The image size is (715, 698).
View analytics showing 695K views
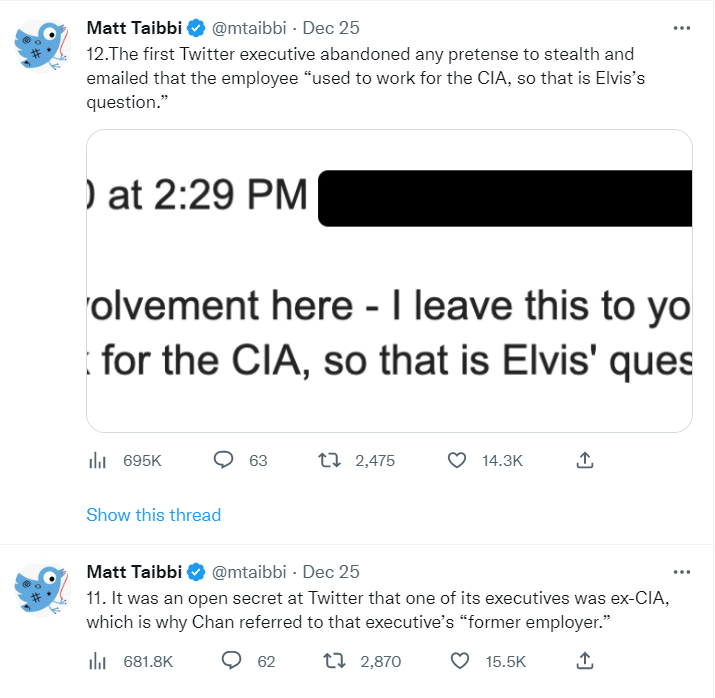[97, 460]
